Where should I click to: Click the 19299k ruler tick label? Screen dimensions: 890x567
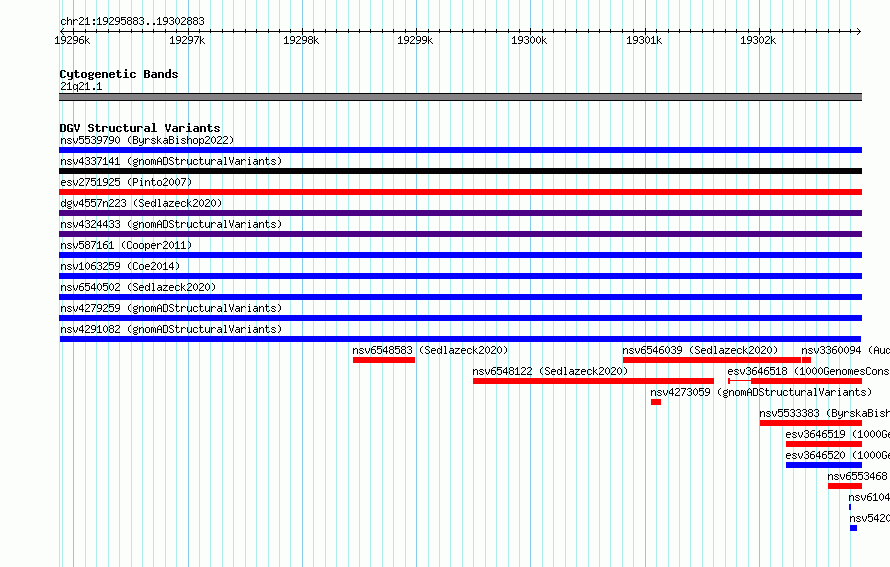coord(415,40)
